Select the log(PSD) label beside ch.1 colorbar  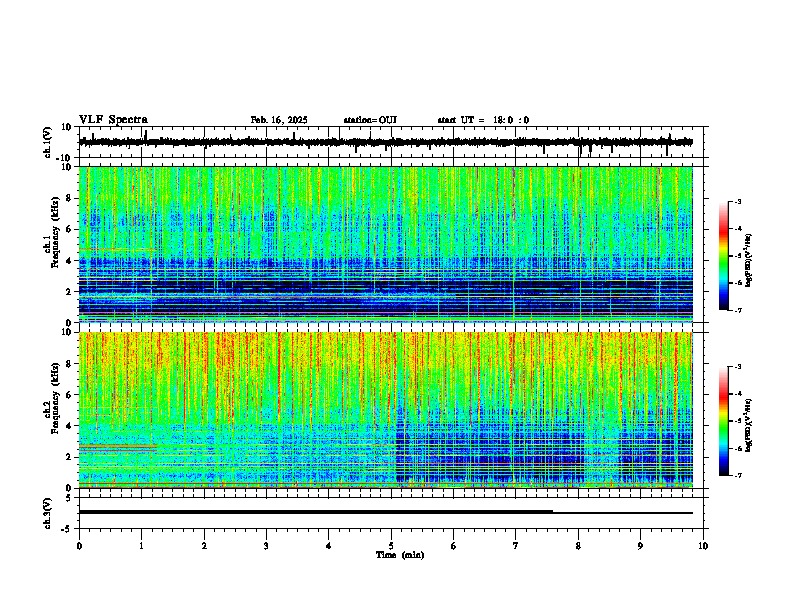coord(749,260)
